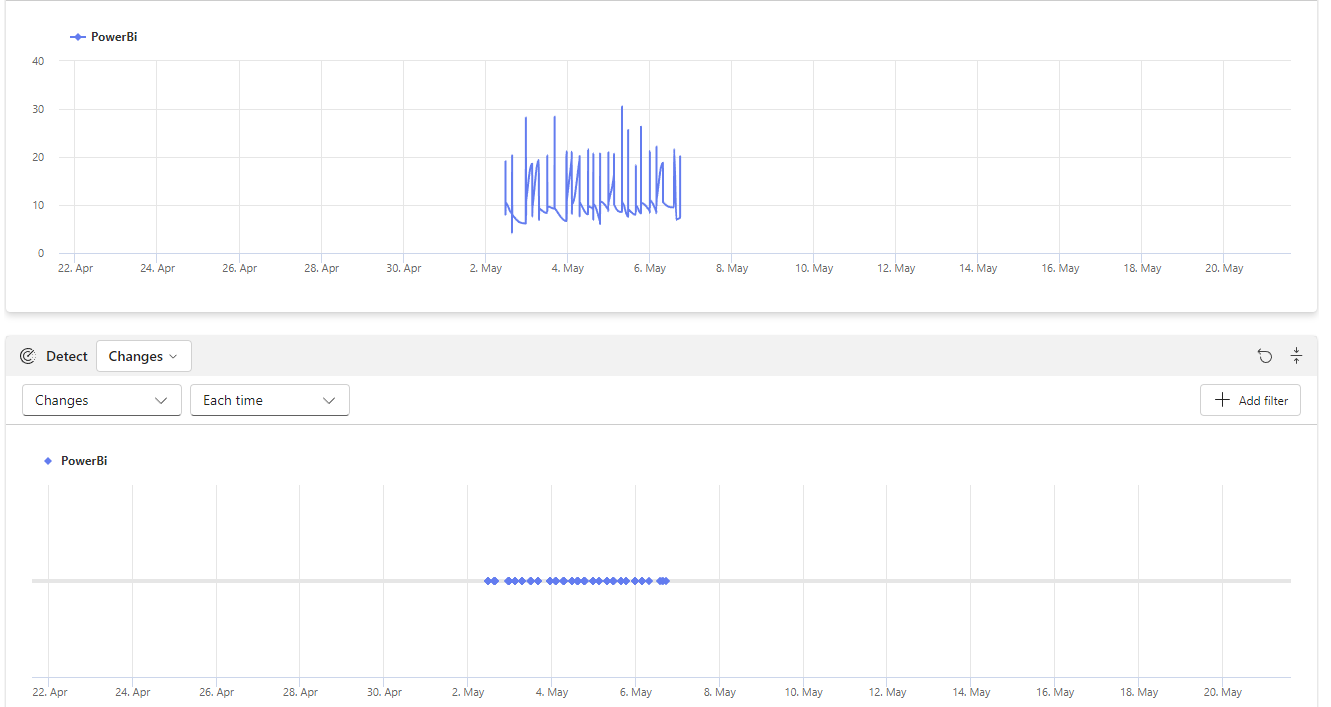This screenshot has width=1331, height=707.
Task: Click the Detect label text
Action: point(67,356)
